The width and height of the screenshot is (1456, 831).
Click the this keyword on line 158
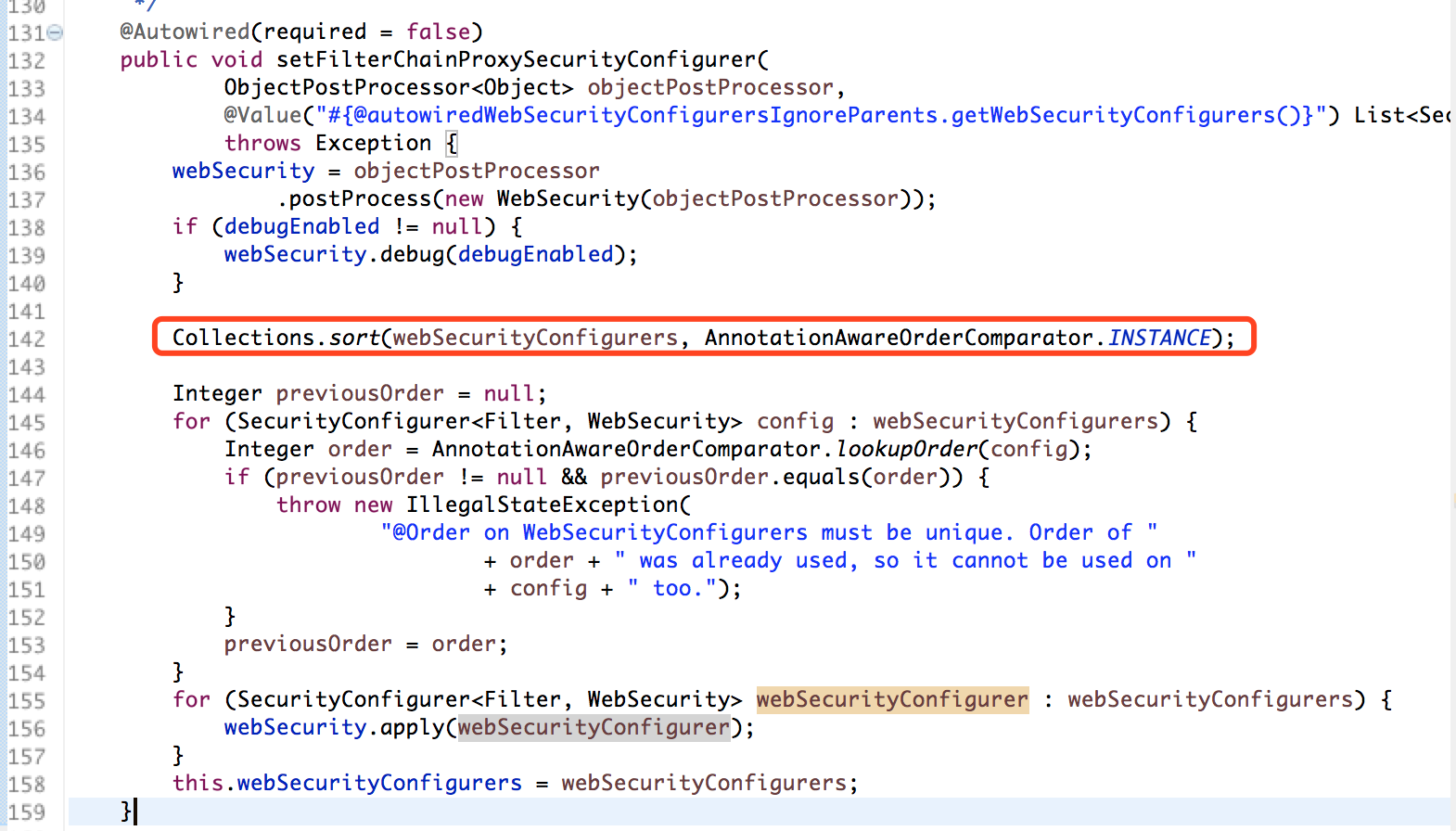tap(198, 783)
